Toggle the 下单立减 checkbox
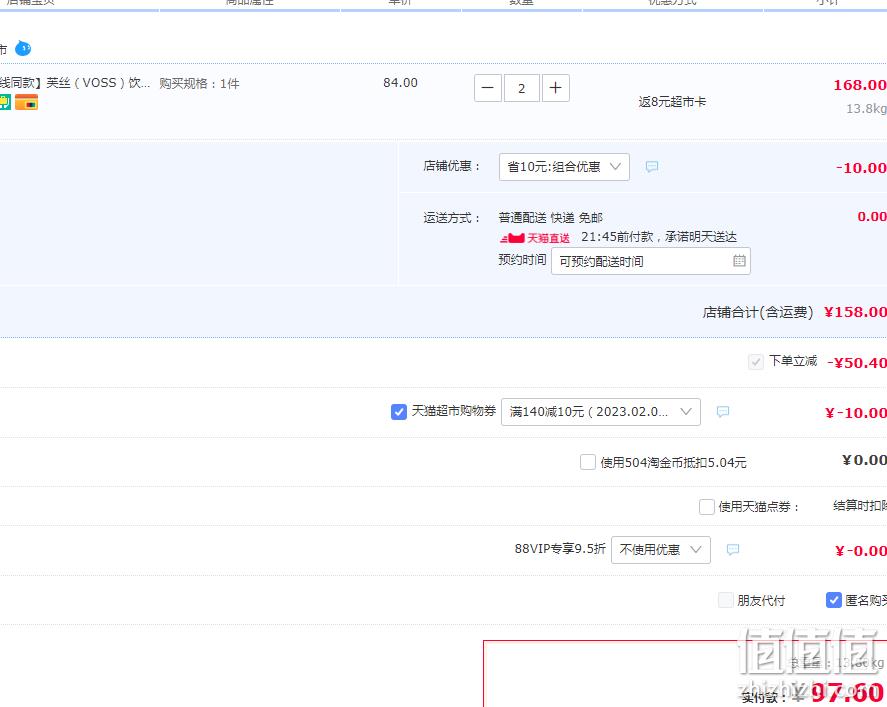Image resolution: width=887 pixels, height=707 pixels. (x=756, y=362)
